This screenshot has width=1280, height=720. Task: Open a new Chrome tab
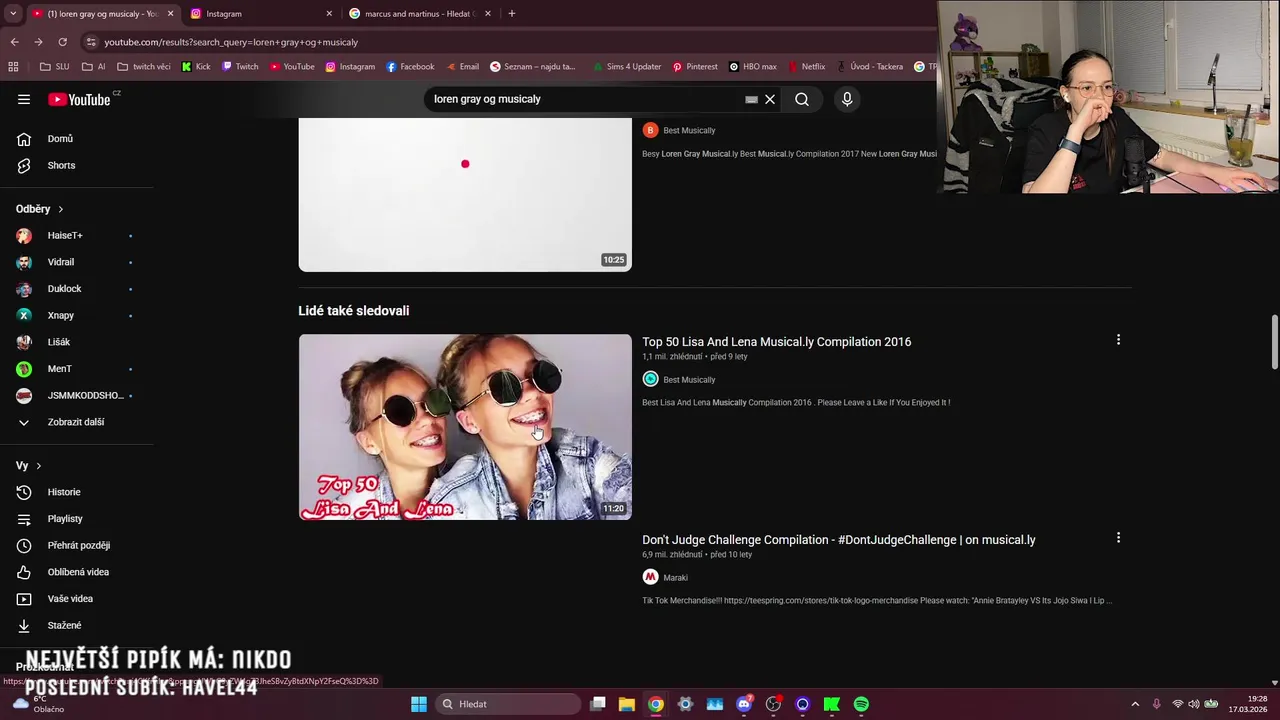click(511, 14)
